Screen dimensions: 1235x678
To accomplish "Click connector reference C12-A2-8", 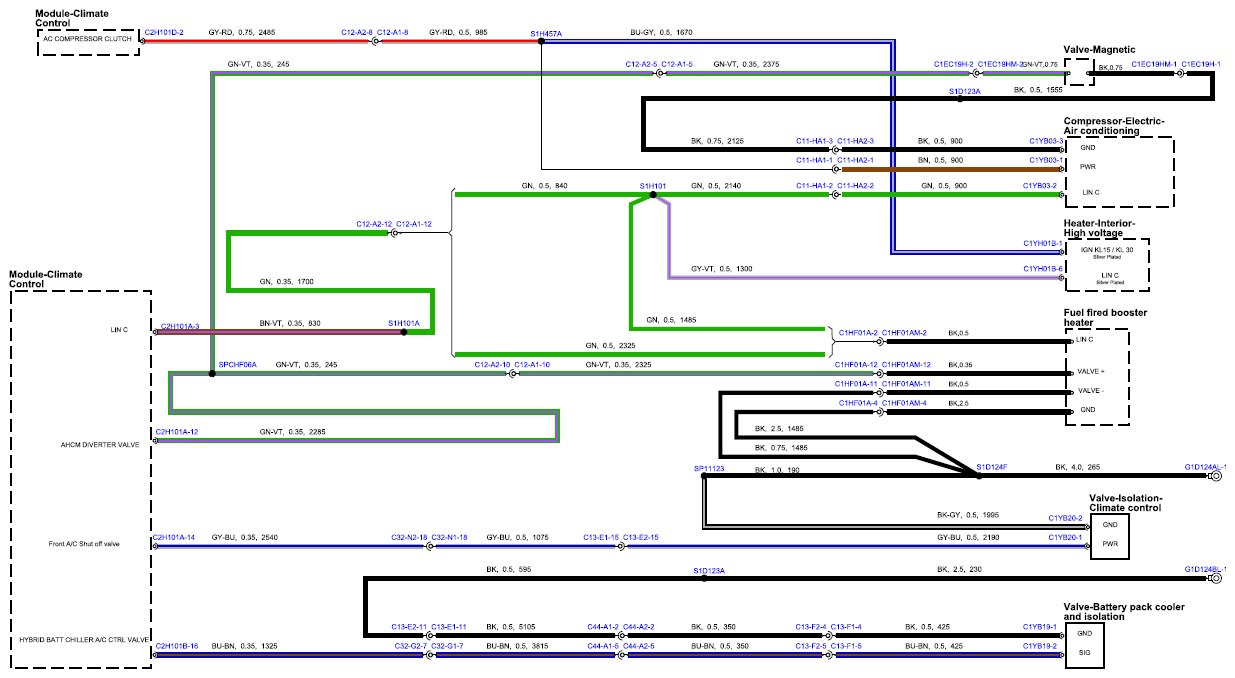I will click(x=356, y=33).
